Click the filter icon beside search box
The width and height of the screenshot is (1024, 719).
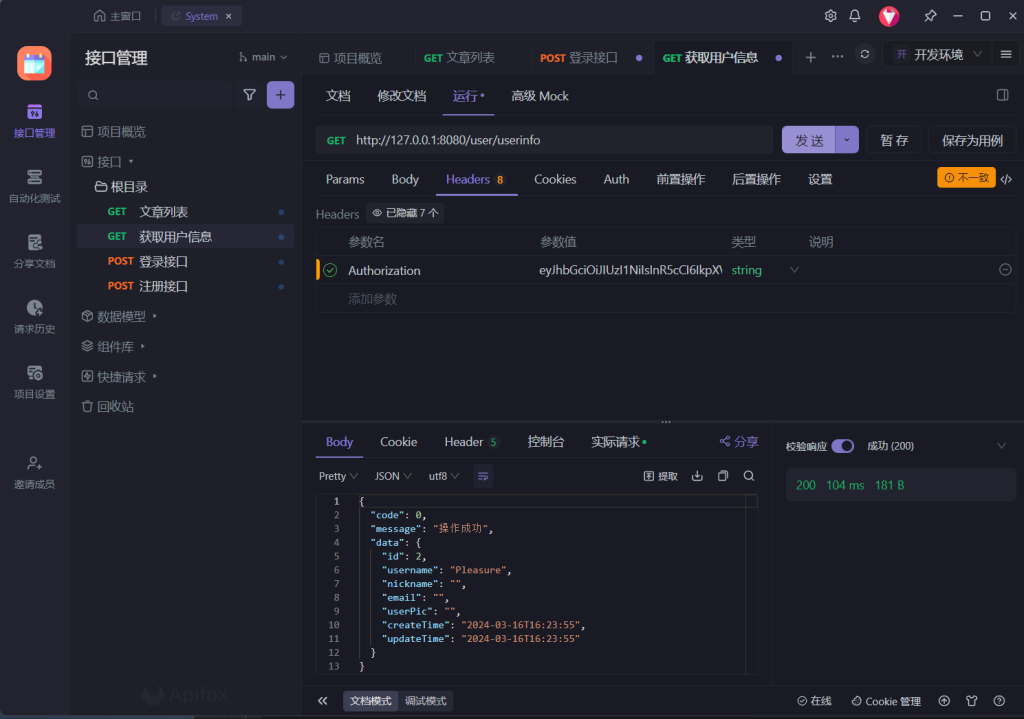click(x=249, y=95)
